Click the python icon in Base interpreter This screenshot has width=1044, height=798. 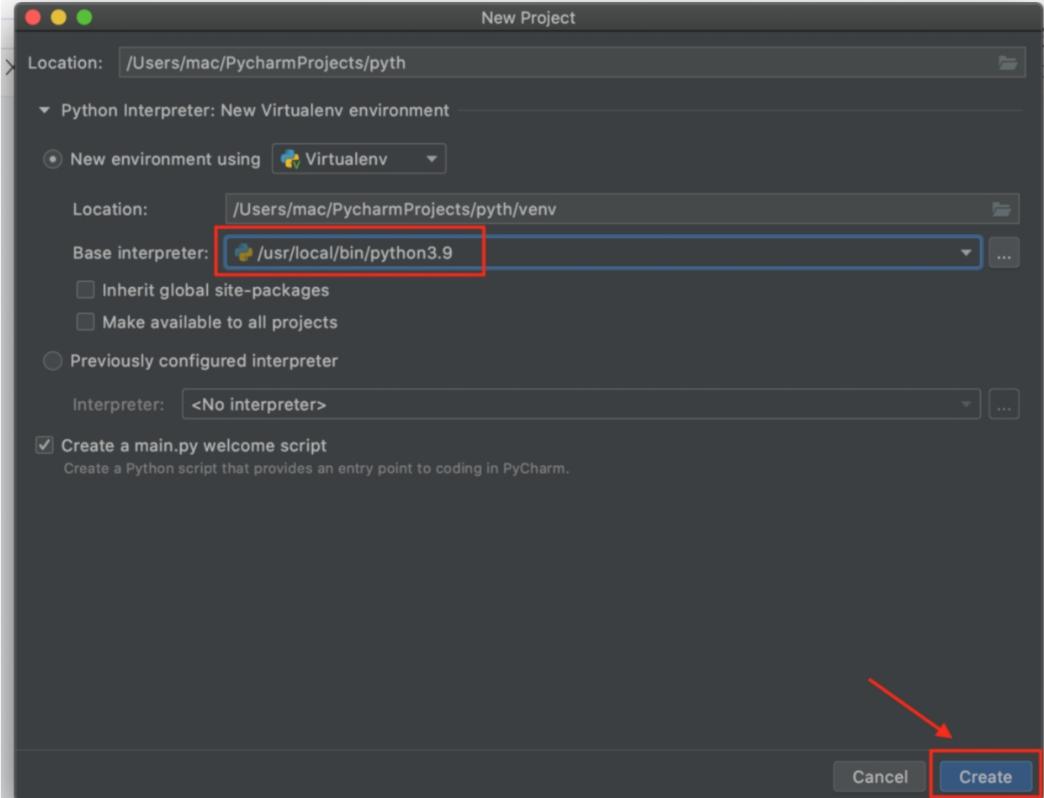point(243,253)
